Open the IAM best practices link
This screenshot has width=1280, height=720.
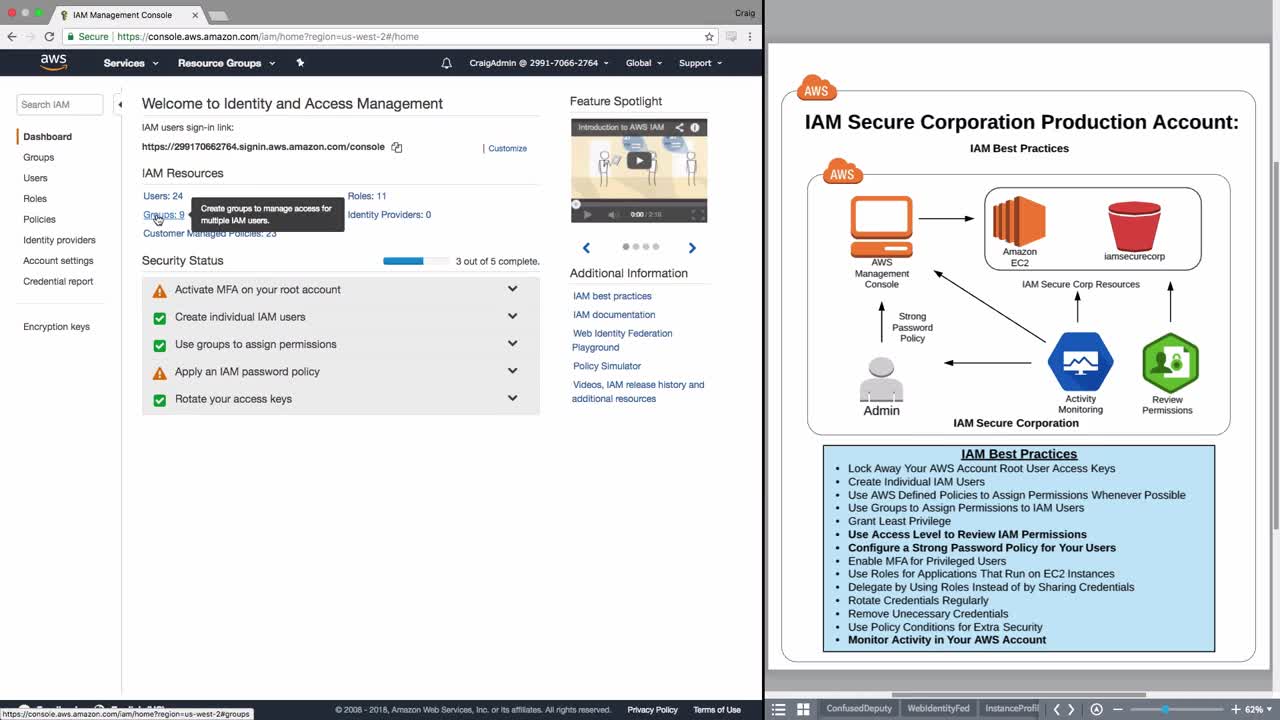[612, 296]
